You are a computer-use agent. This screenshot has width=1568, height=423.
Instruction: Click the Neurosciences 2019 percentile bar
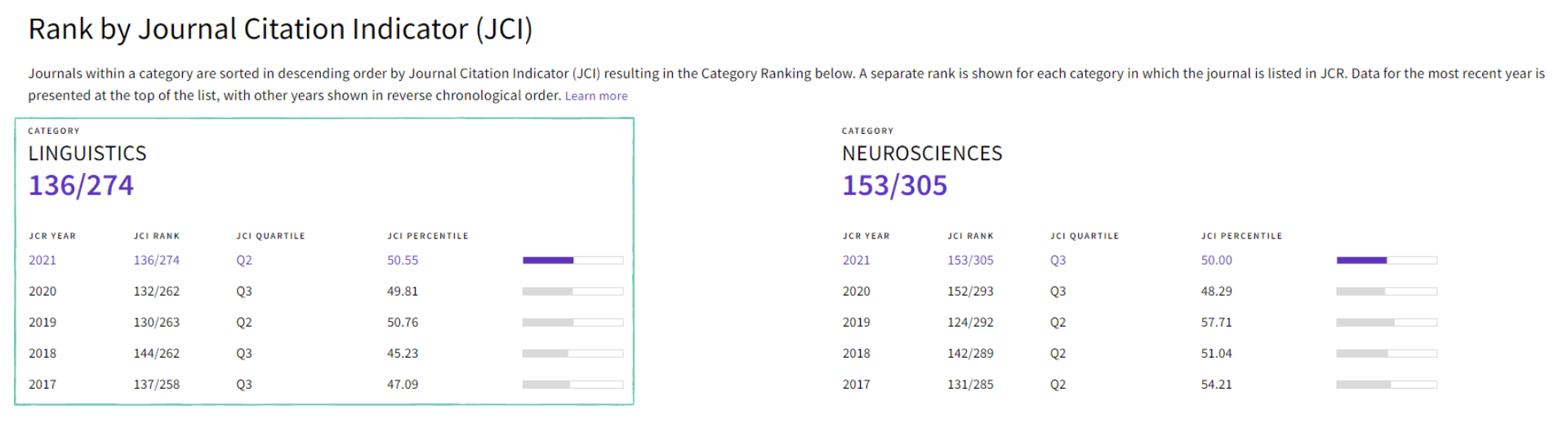point(1386,323)
